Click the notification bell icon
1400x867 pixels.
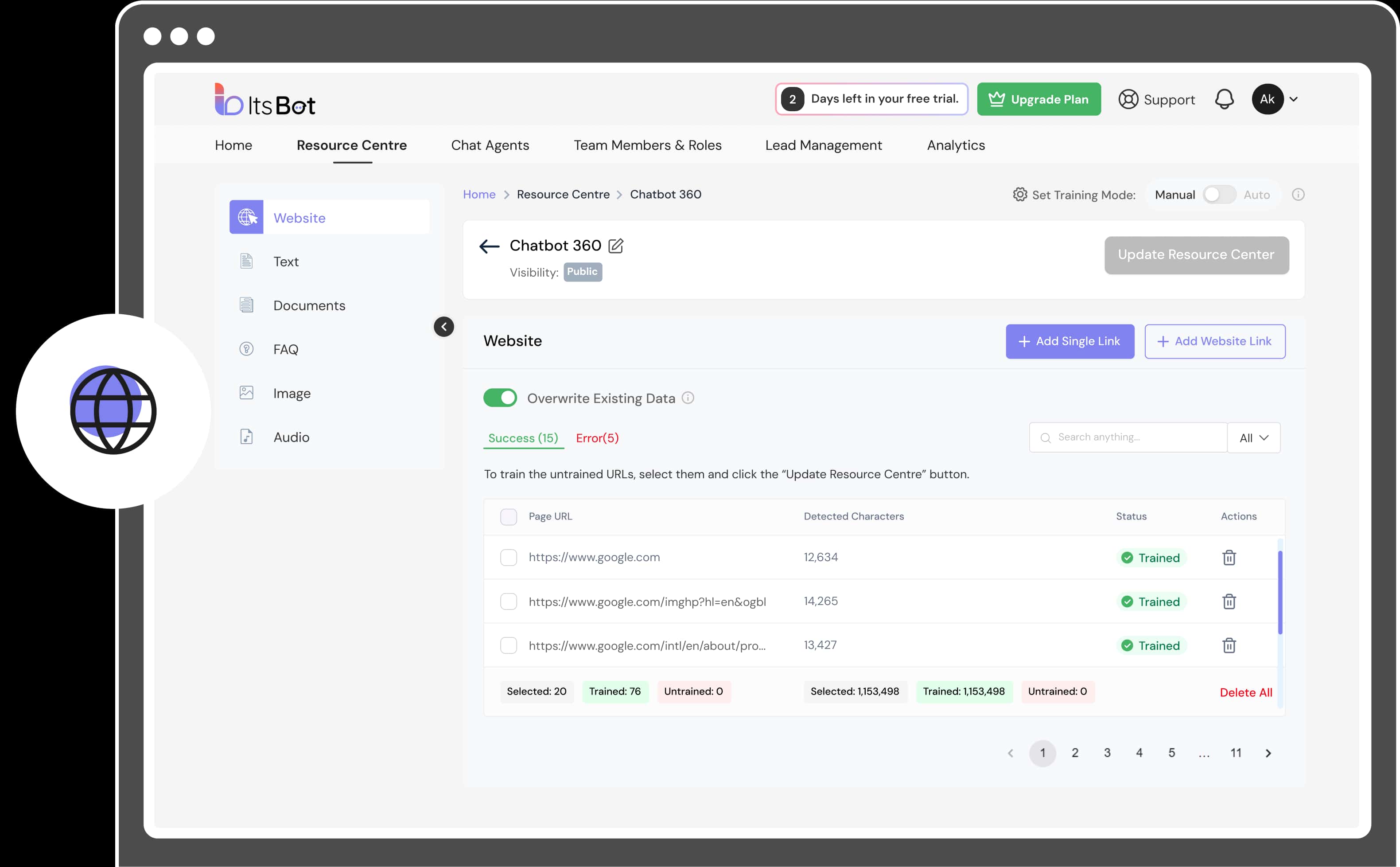pos(1224,99)
